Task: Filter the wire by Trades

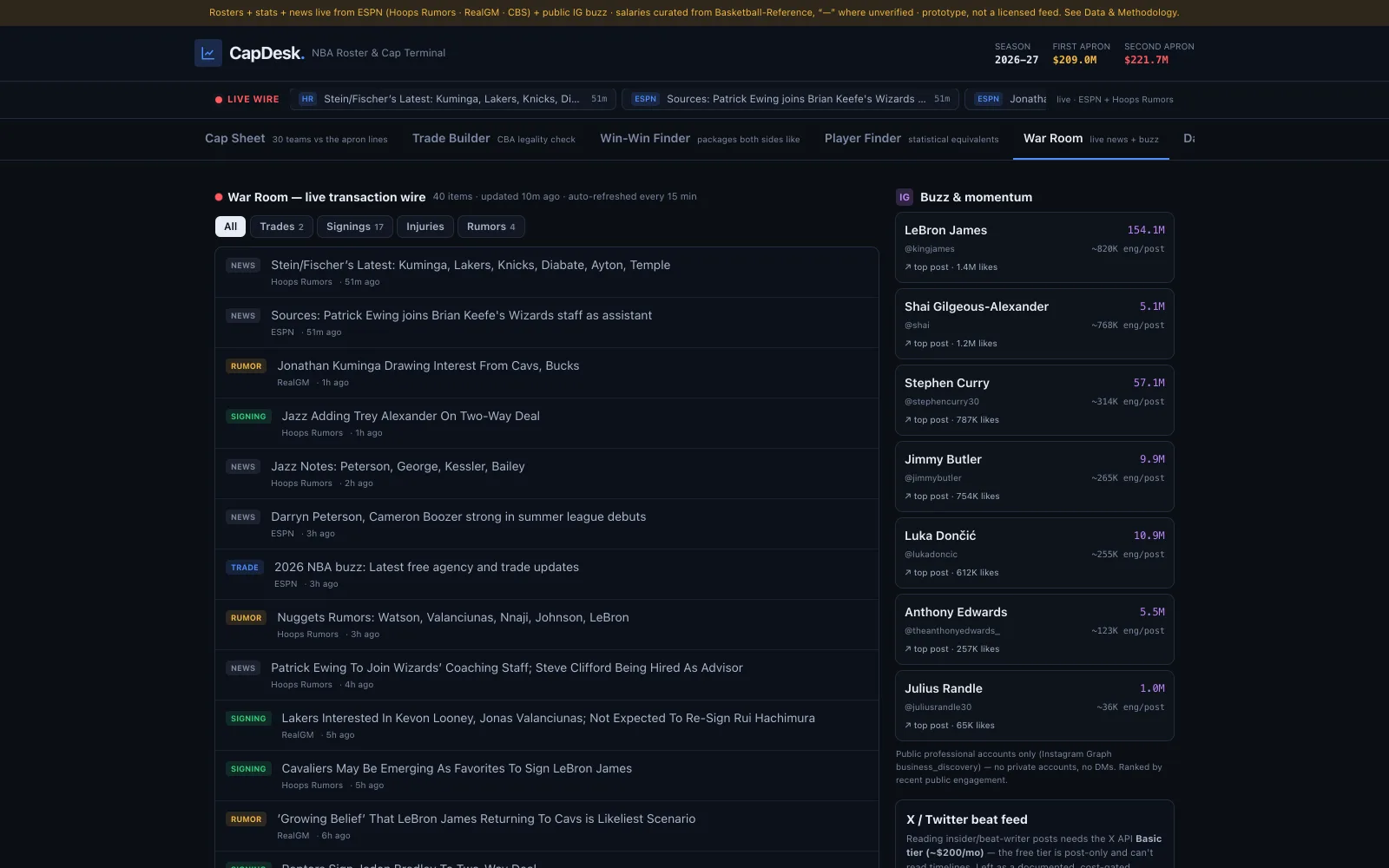Action: [281, 227]
